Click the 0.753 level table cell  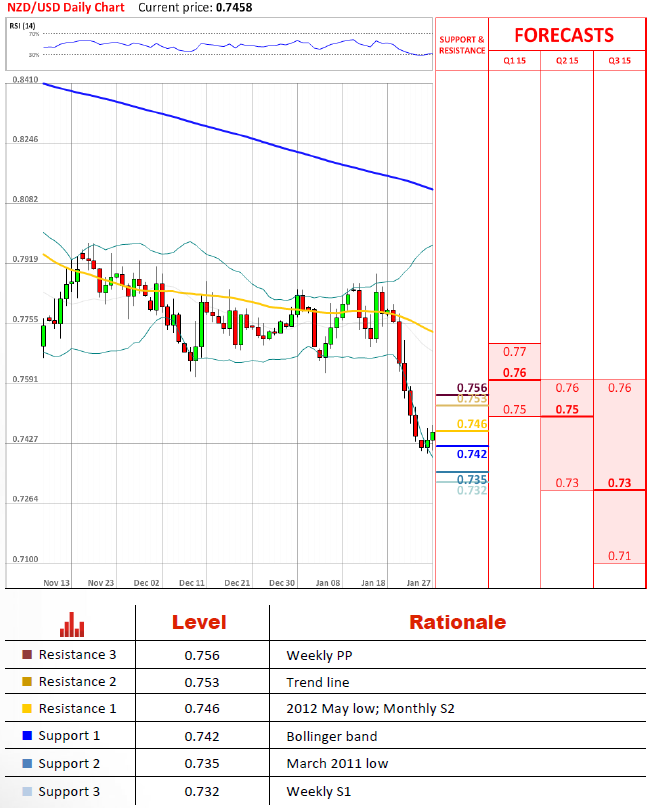202,682
